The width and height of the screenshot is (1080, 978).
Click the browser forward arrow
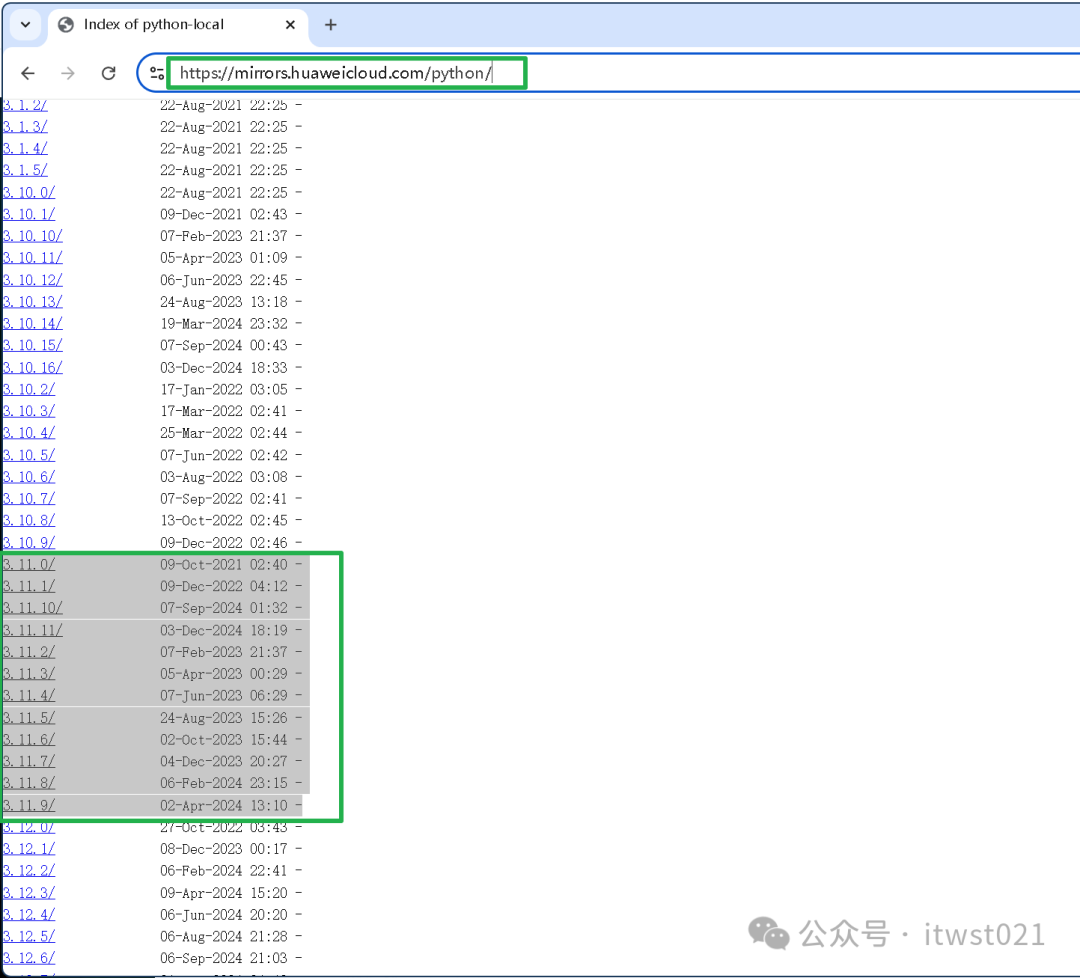[68, 73]
